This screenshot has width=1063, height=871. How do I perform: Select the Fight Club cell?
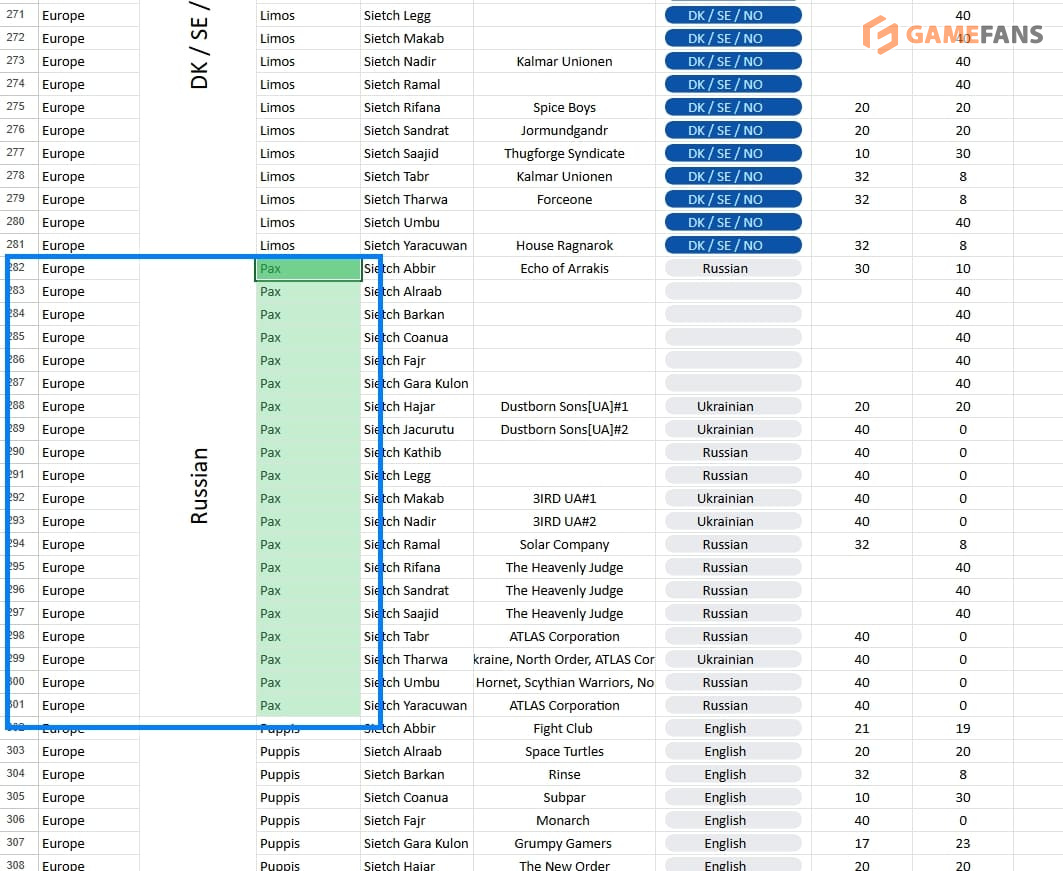pos(564,729)
